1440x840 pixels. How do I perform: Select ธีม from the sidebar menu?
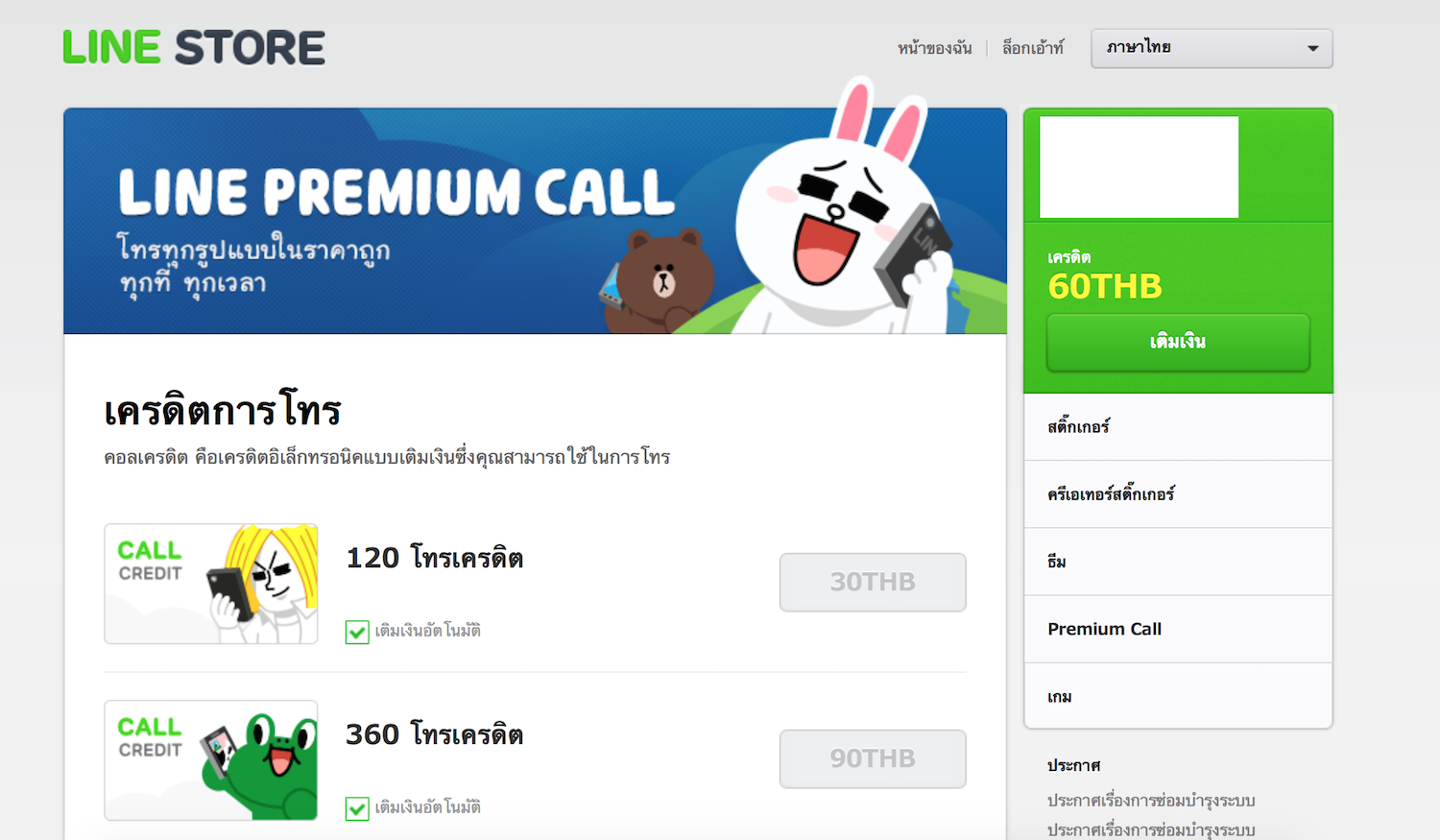pos(1178,562)
